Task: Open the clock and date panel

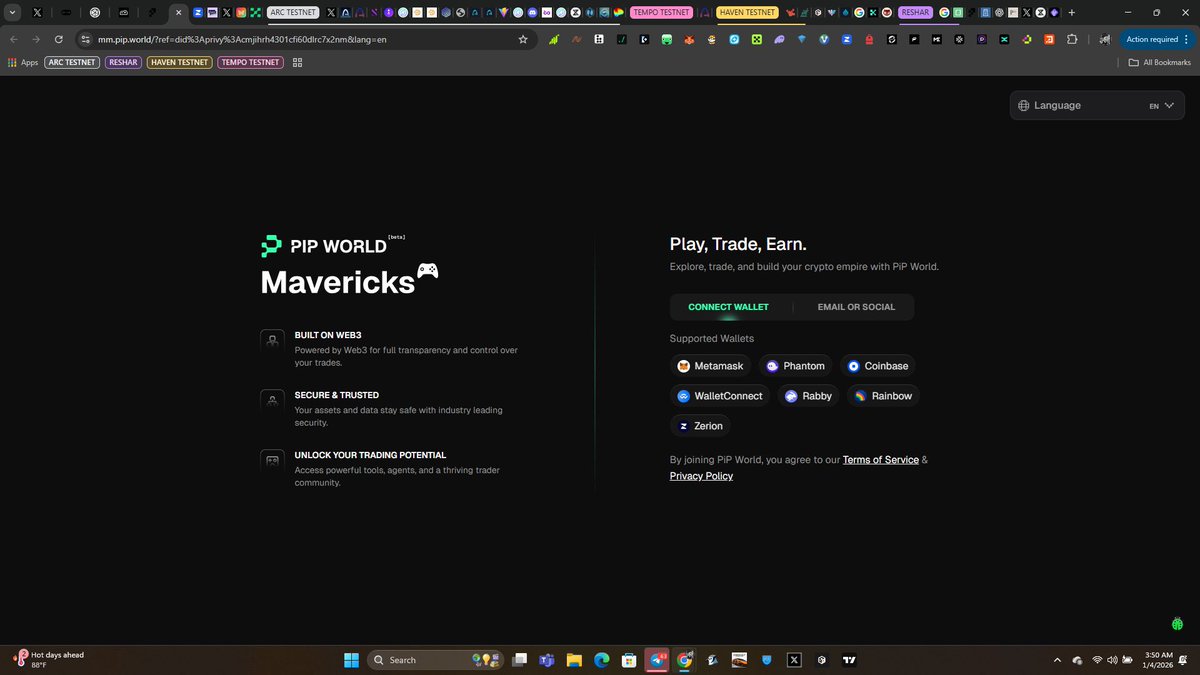Action: point(1159,660)
